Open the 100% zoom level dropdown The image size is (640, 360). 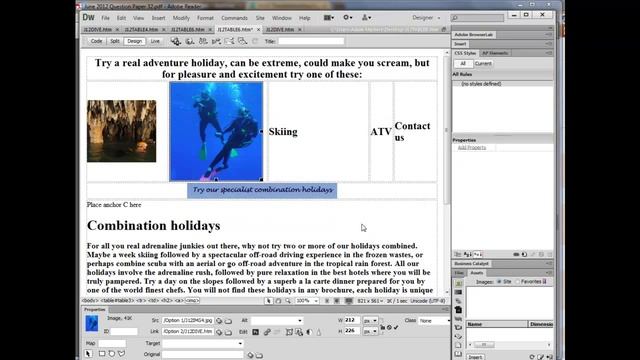pos(307,301)
